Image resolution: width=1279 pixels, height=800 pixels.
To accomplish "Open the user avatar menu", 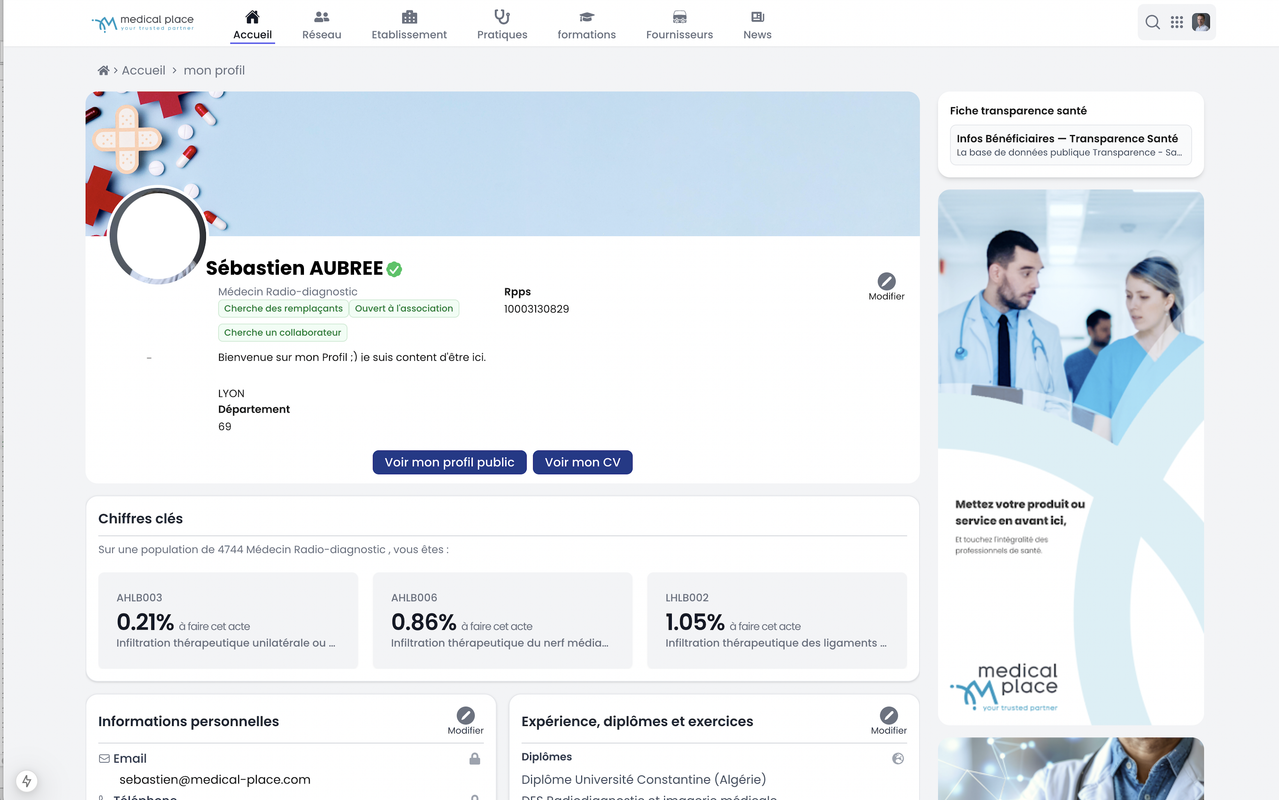I will pyautogui.click(x=1201, y=22).
